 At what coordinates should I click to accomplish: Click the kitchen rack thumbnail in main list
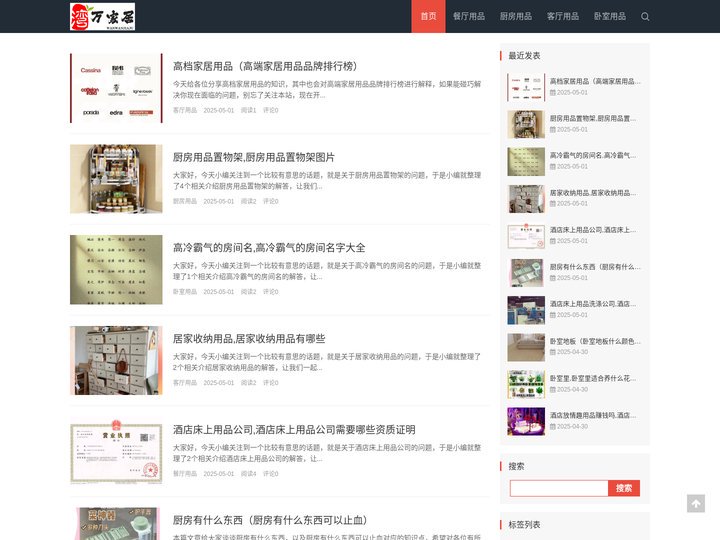[116, 179]
